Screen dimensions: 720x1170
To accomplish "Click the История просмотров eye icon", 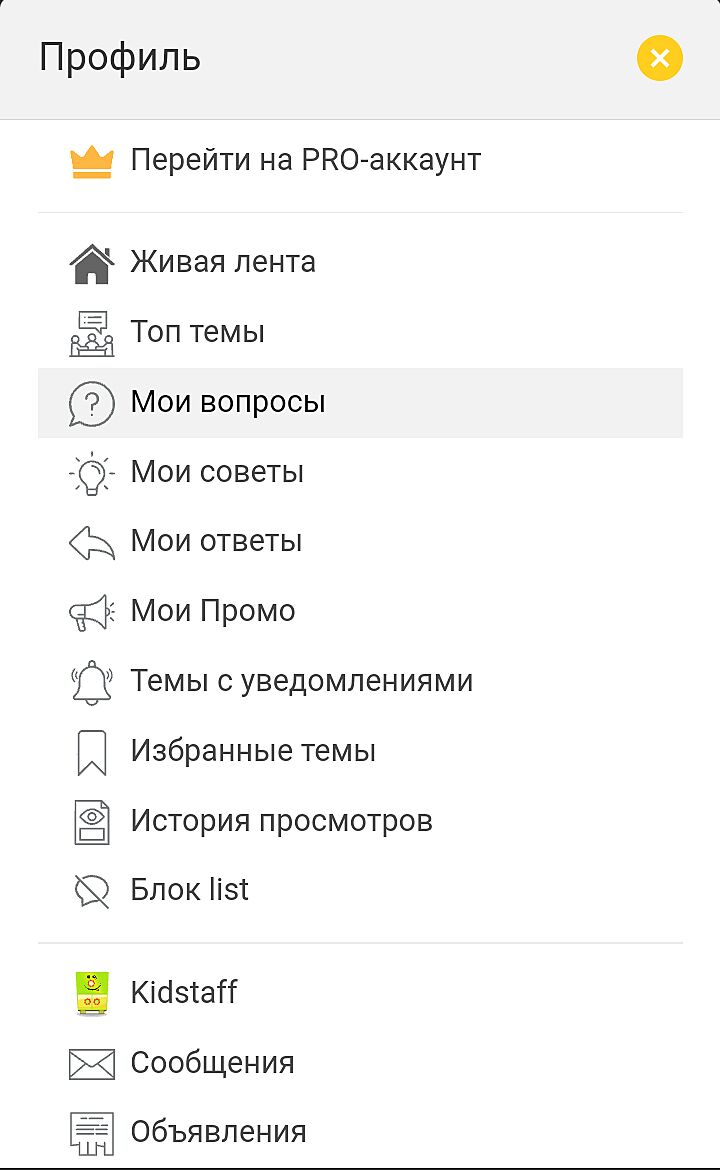I will [x=91, y=822].
